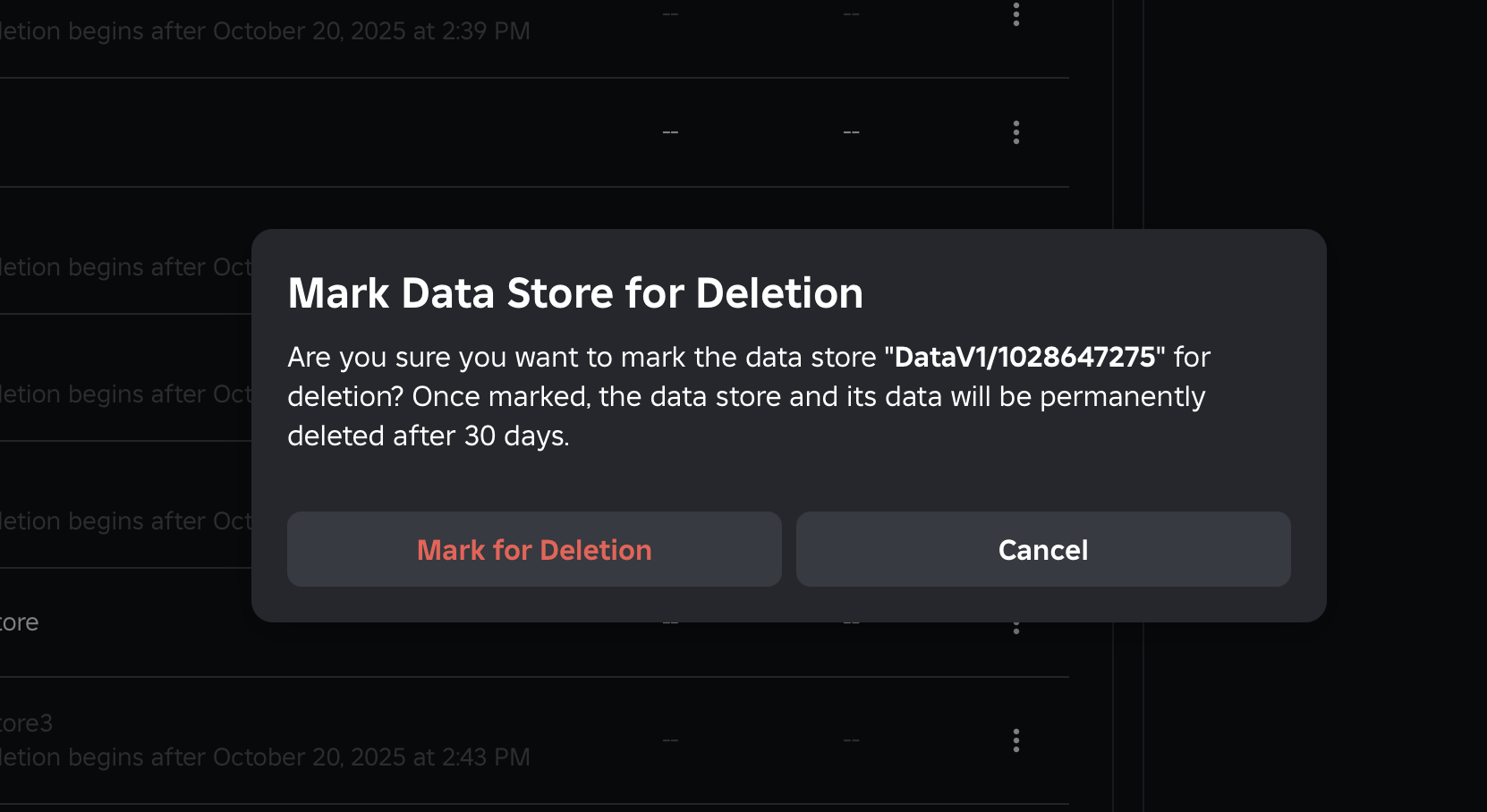
Task: Click the three-dot menu partly hidden beneath the dialog
Action: pos(1015,628)
